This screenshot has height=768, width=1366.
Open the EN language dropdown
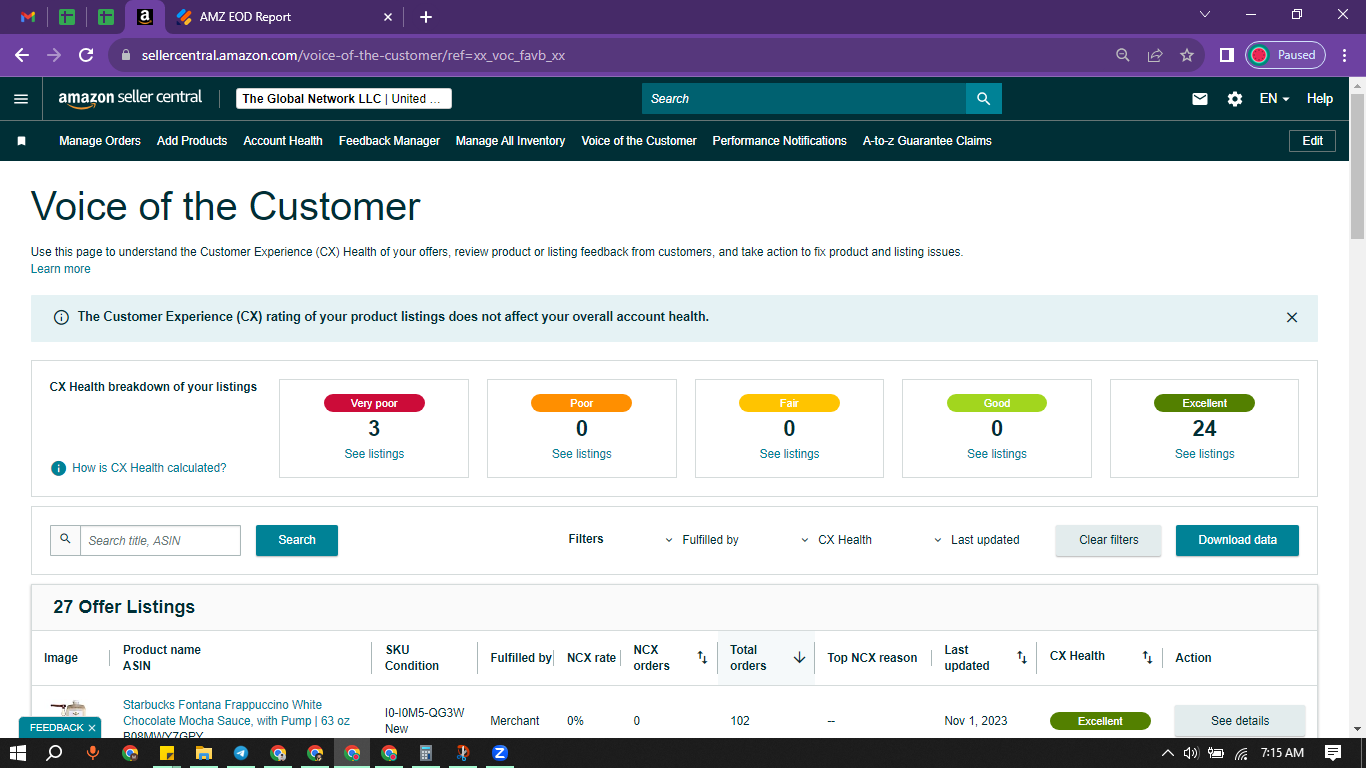(1274, 99)
